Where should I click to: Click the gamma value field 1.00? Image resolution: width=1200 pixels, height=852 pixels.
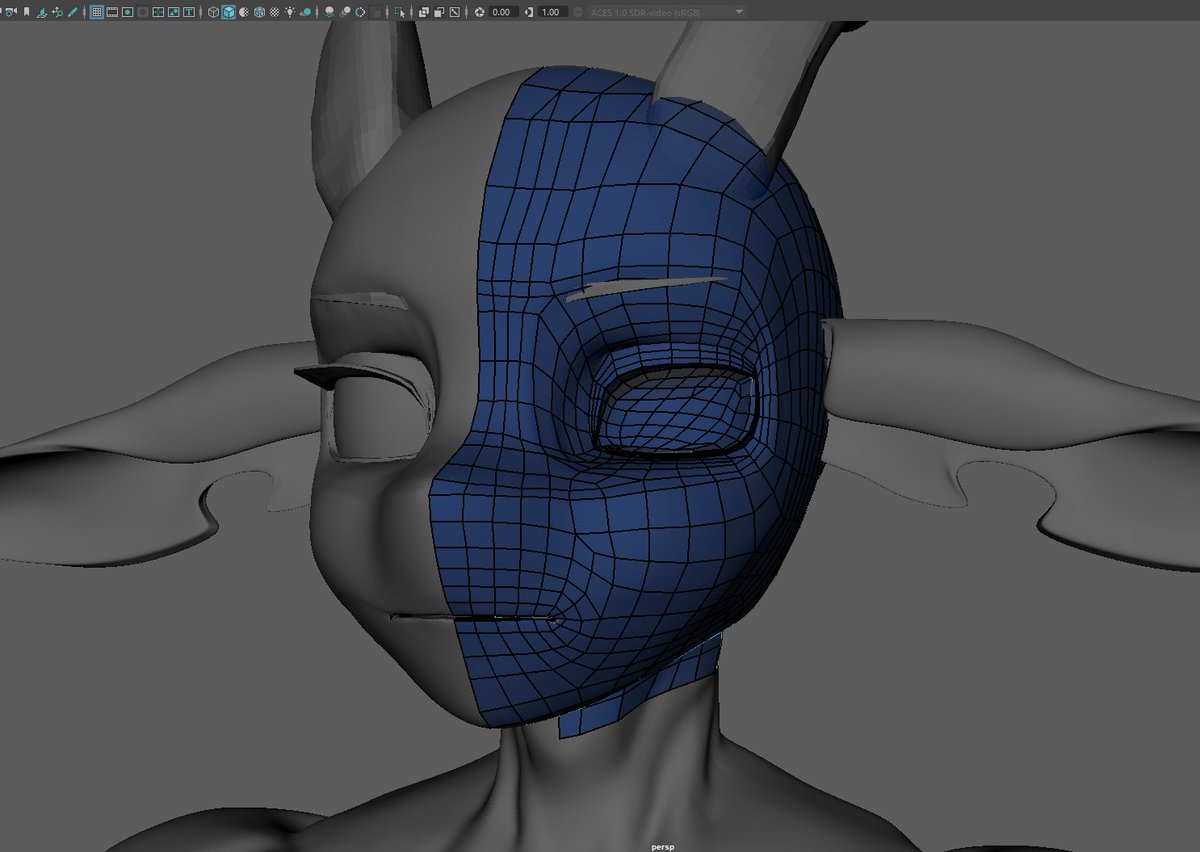552,12
